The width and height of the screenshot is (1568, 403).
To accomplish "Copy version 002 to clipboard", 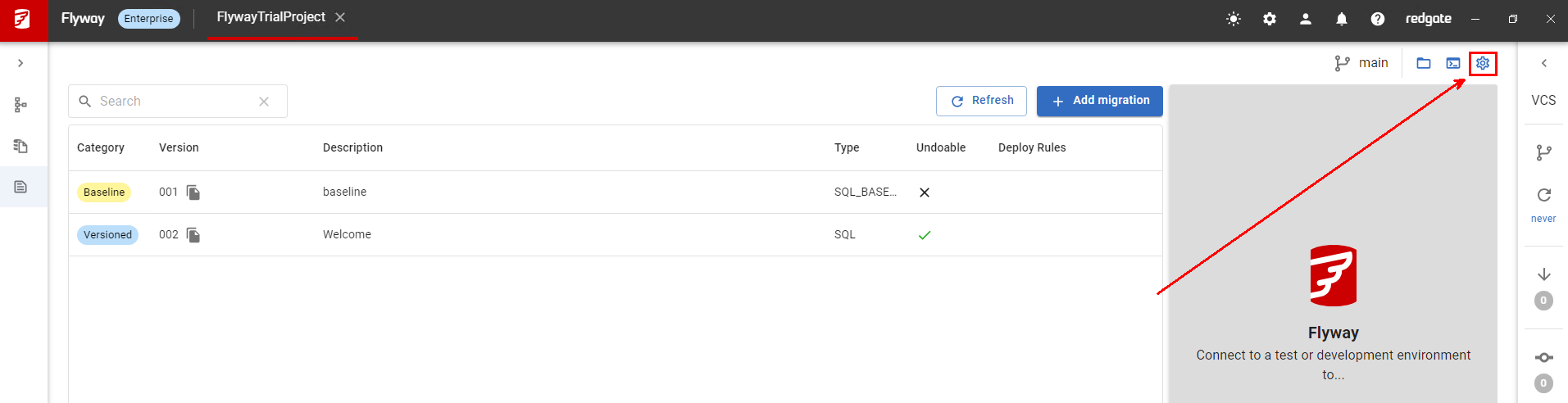I will pyautogui.click(x=193, y=235).
